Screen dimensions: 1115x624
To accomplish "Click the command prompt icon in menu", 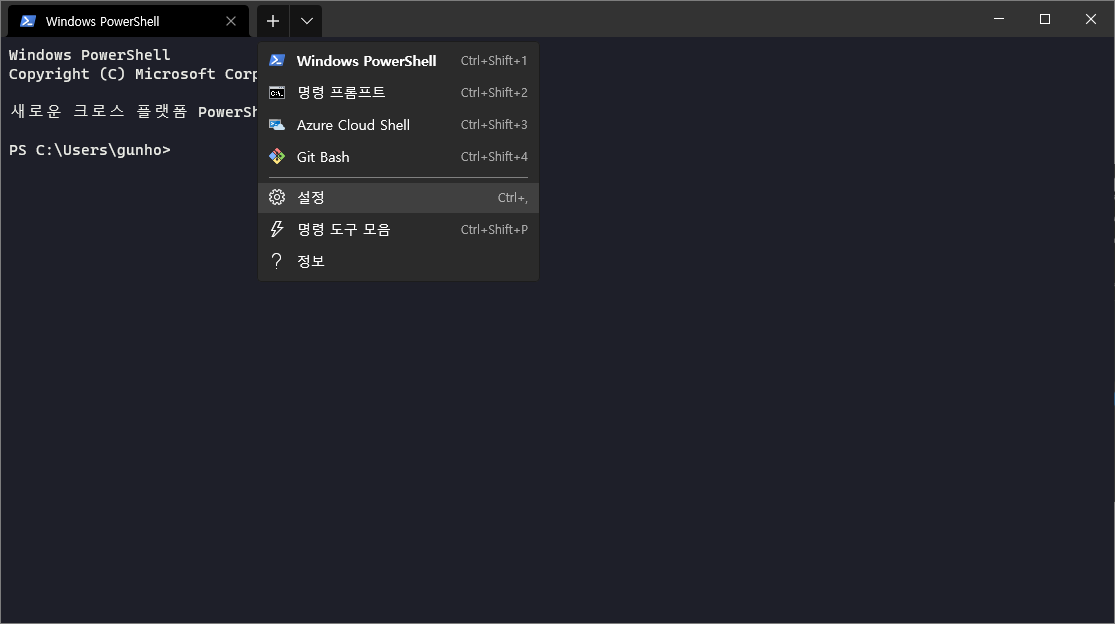I will pyautogui.click(x=277, y=92).
